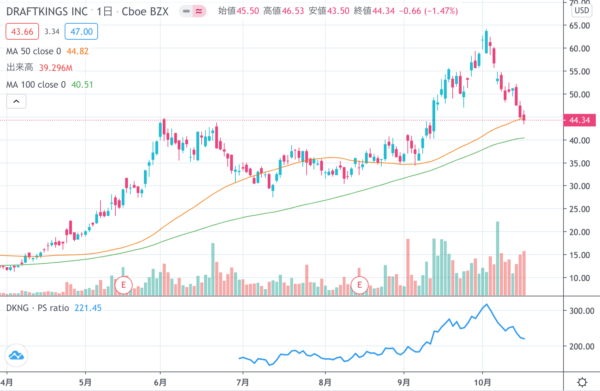Click the 6月 label on the time axis
This screenshot has height=391, width=600.
(160, 382)
